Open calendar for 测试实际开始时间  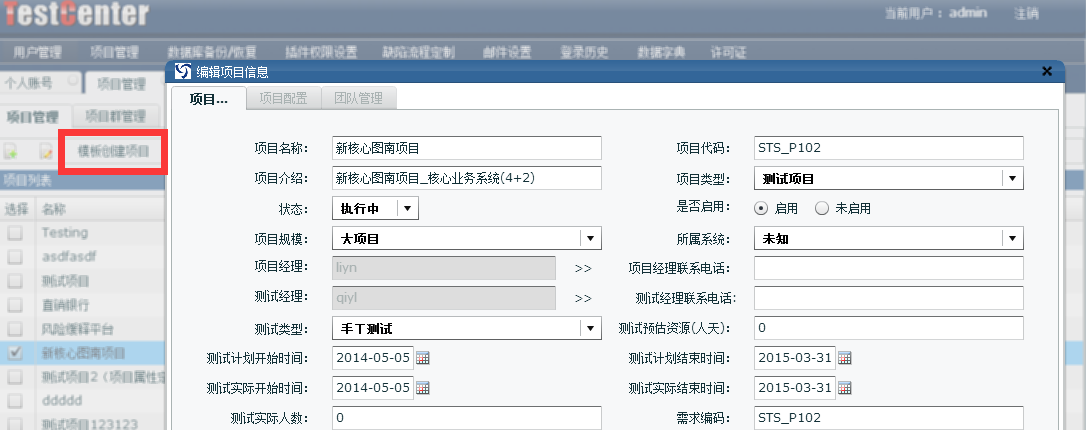(x=422, y=388)
